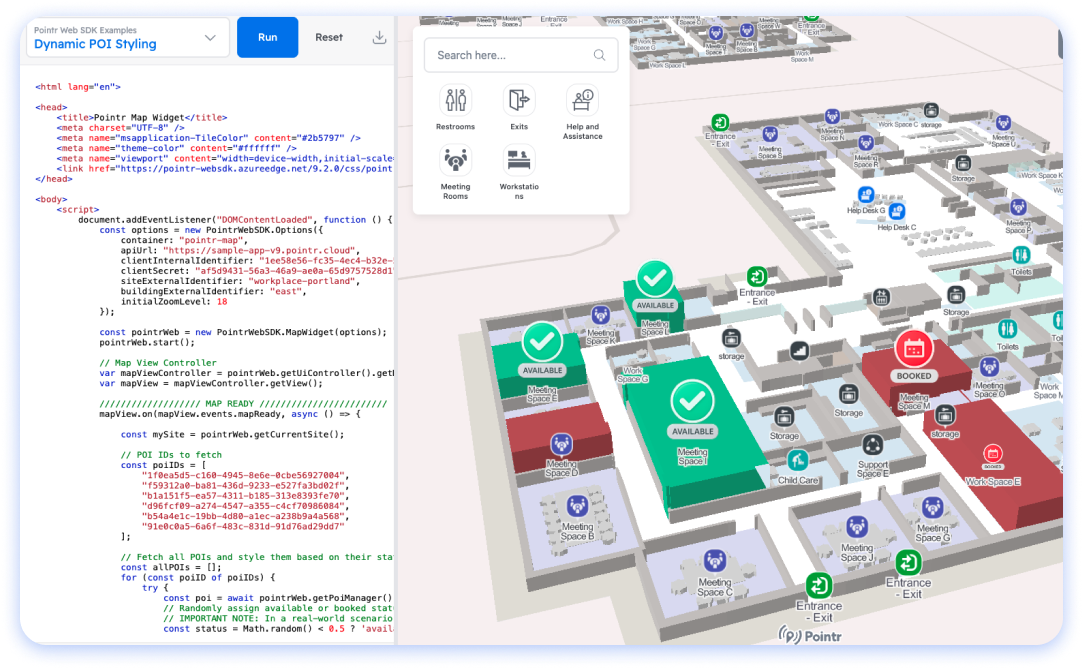Choose the Exits category
Screen dimensions: 1083x669
[x=519, y=100]
